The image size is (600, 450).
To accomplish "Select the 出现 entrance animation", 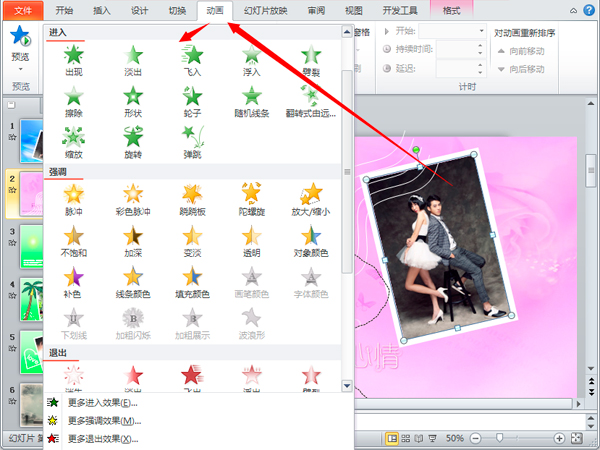I will coord(73,60).
